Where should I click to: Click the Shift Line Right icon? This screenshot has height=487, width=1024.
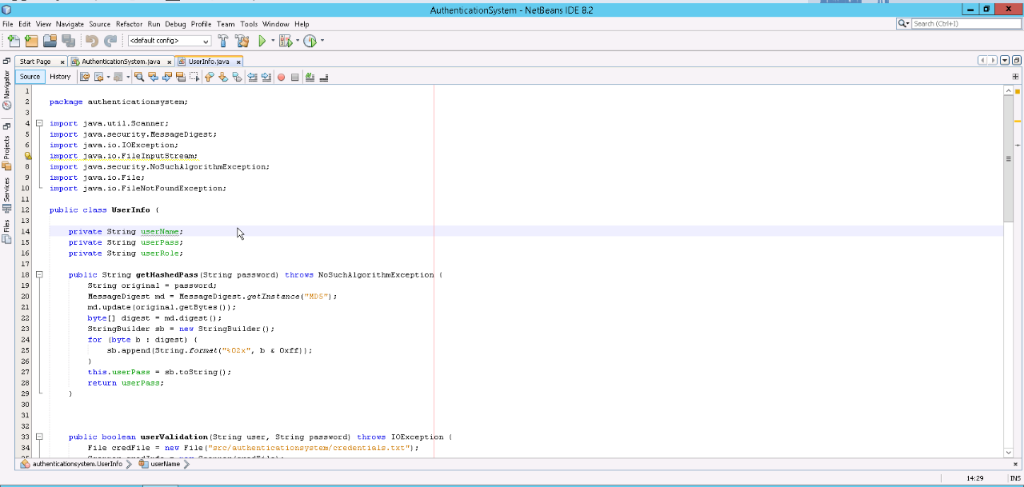pyautogui.click(x=266, y=77)
